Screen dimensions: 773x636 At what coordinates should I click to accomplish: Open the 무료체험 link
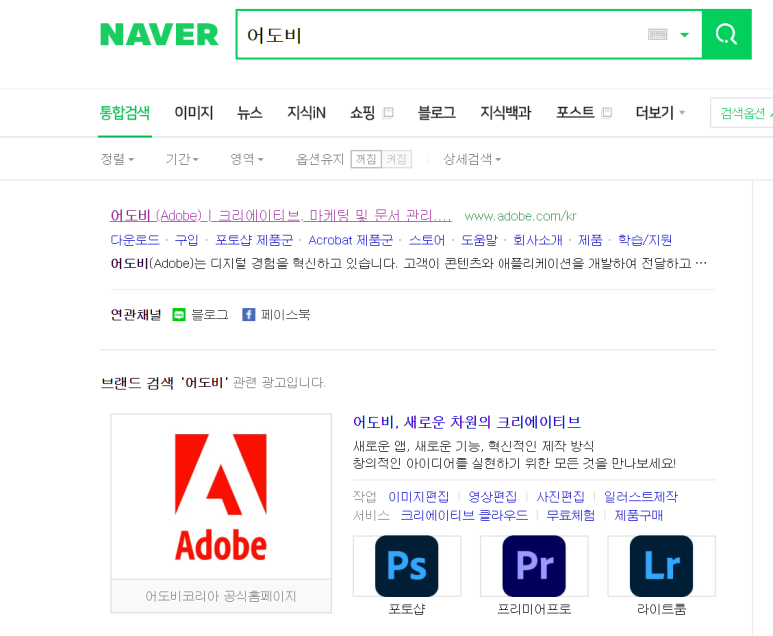pos(571,515)
